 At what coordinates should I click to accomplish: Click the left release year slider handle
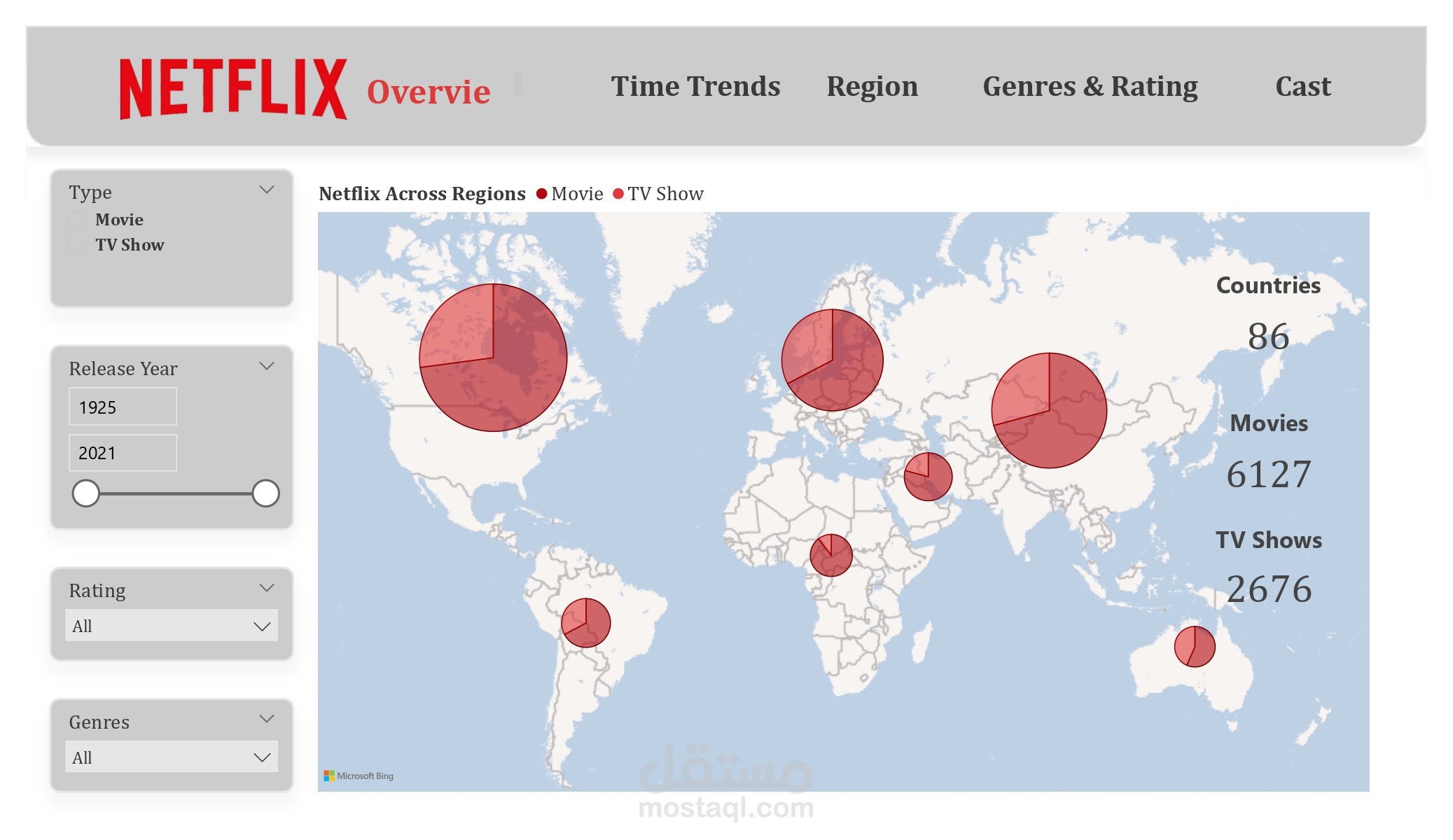(x=86, y=493)
